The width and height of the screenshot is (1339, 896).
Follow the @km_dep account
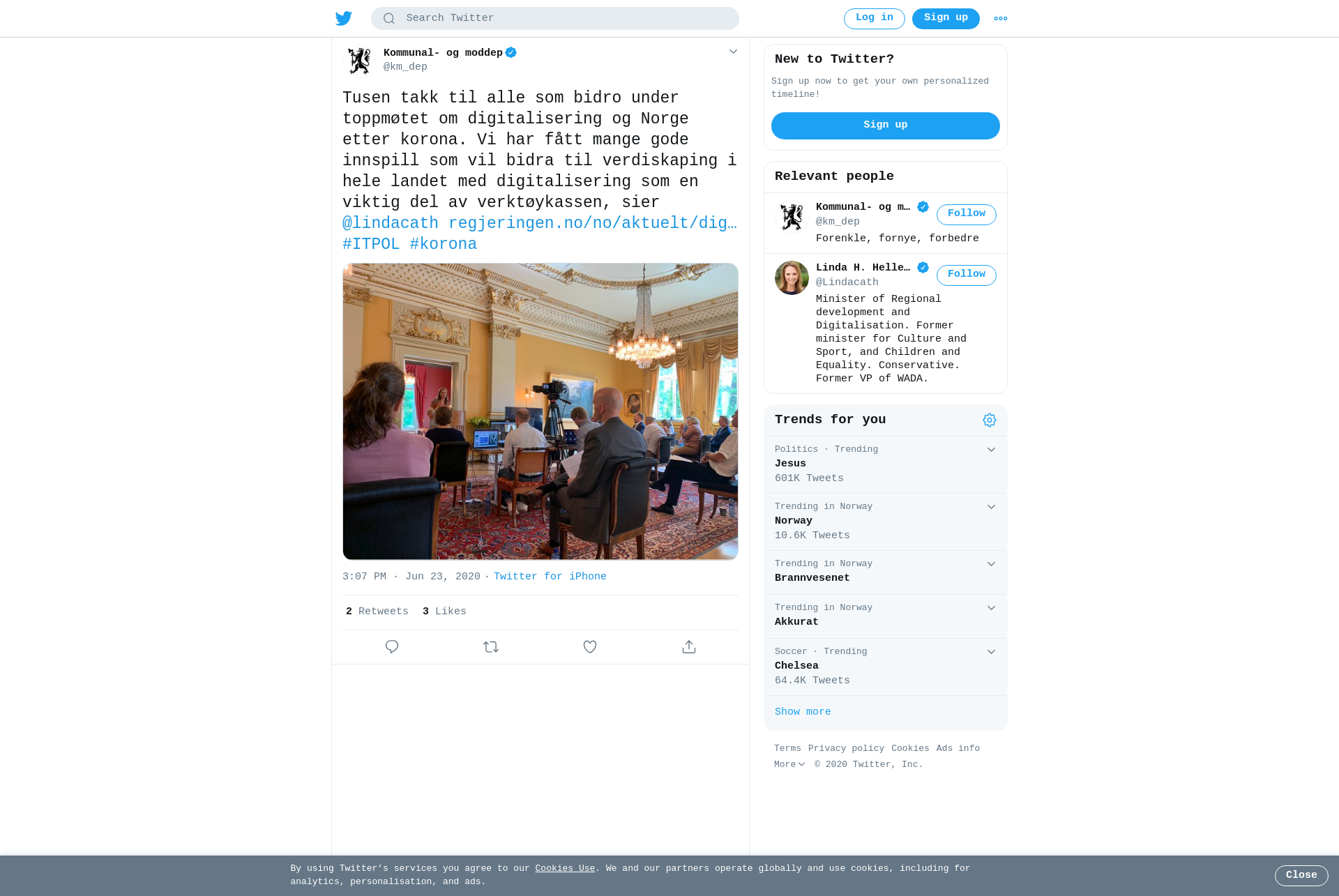[967, 214]
